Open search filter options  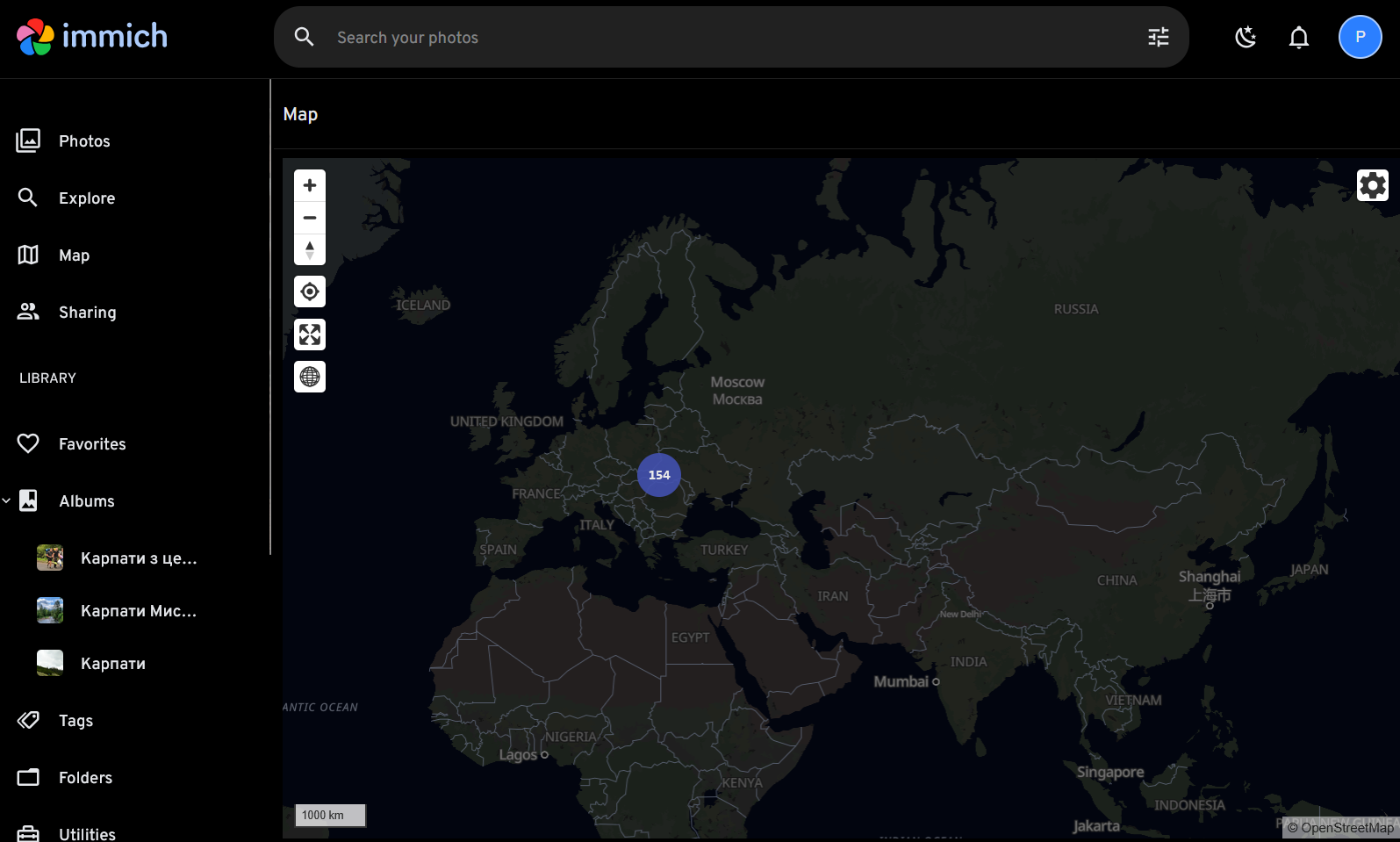[x=1158, y=37]
